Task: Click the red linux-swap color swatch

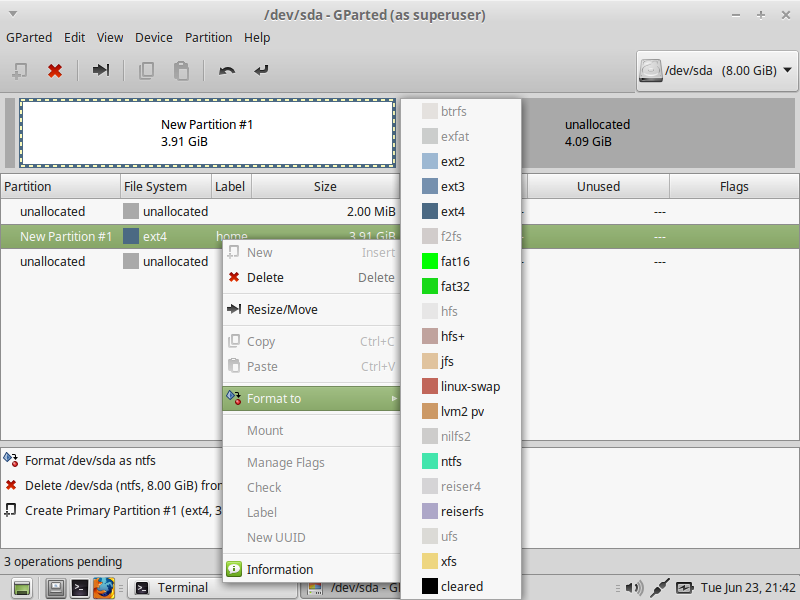Action: pos(430,386)
